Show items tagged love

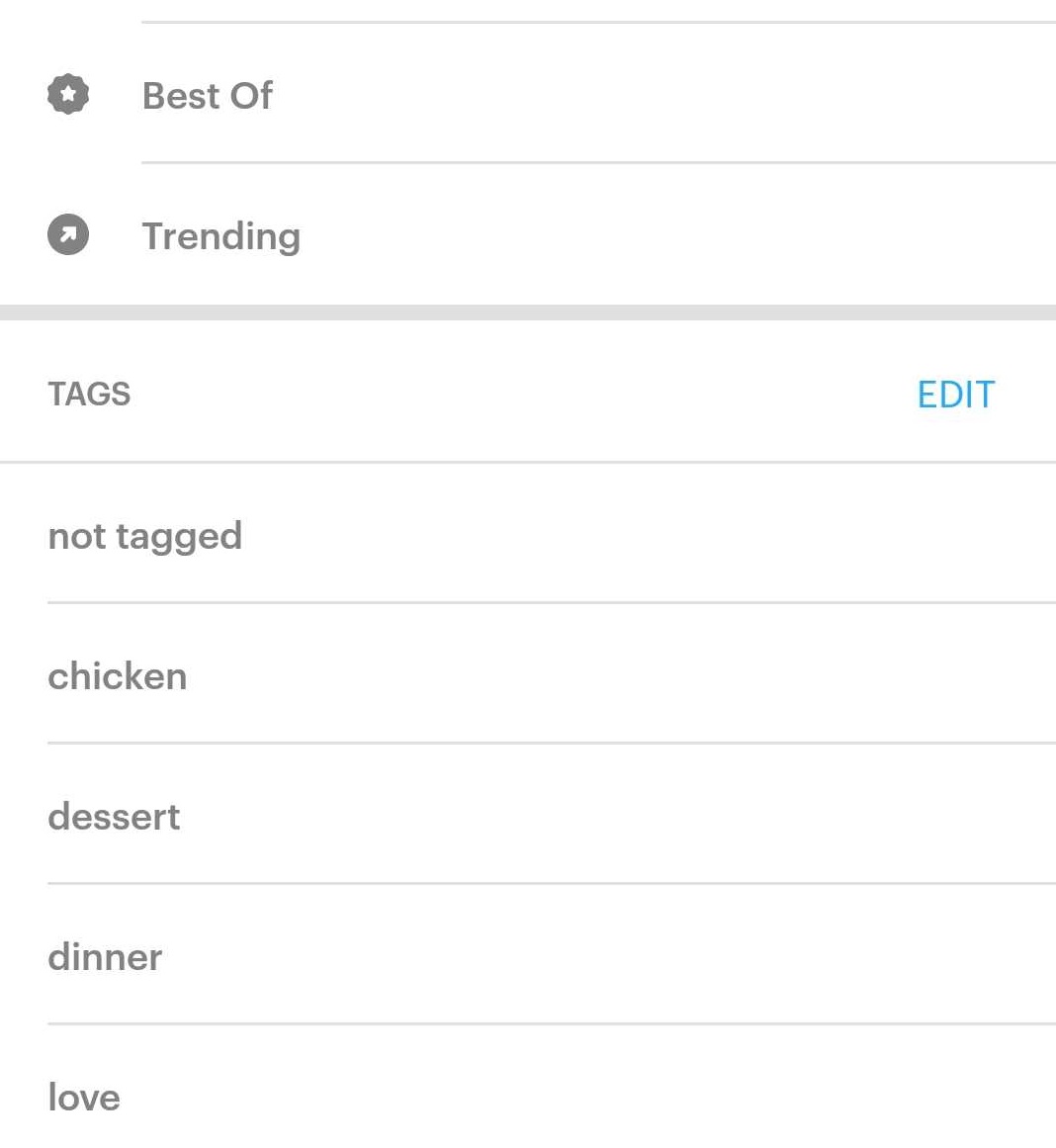[x=84, y=1098]
